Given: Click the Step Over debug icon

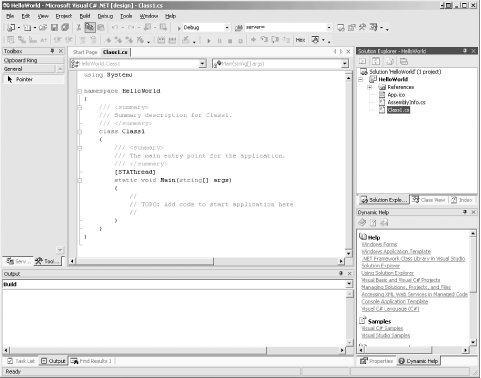Looking at the screenshot, I should [275, 40].
